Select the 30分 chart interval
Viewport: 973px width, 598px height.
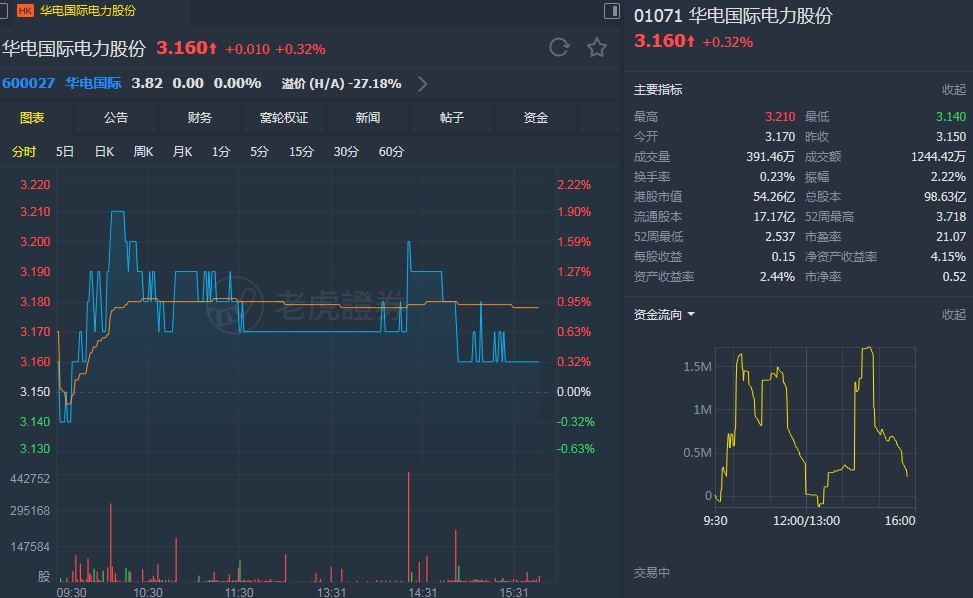coord(346,152)
